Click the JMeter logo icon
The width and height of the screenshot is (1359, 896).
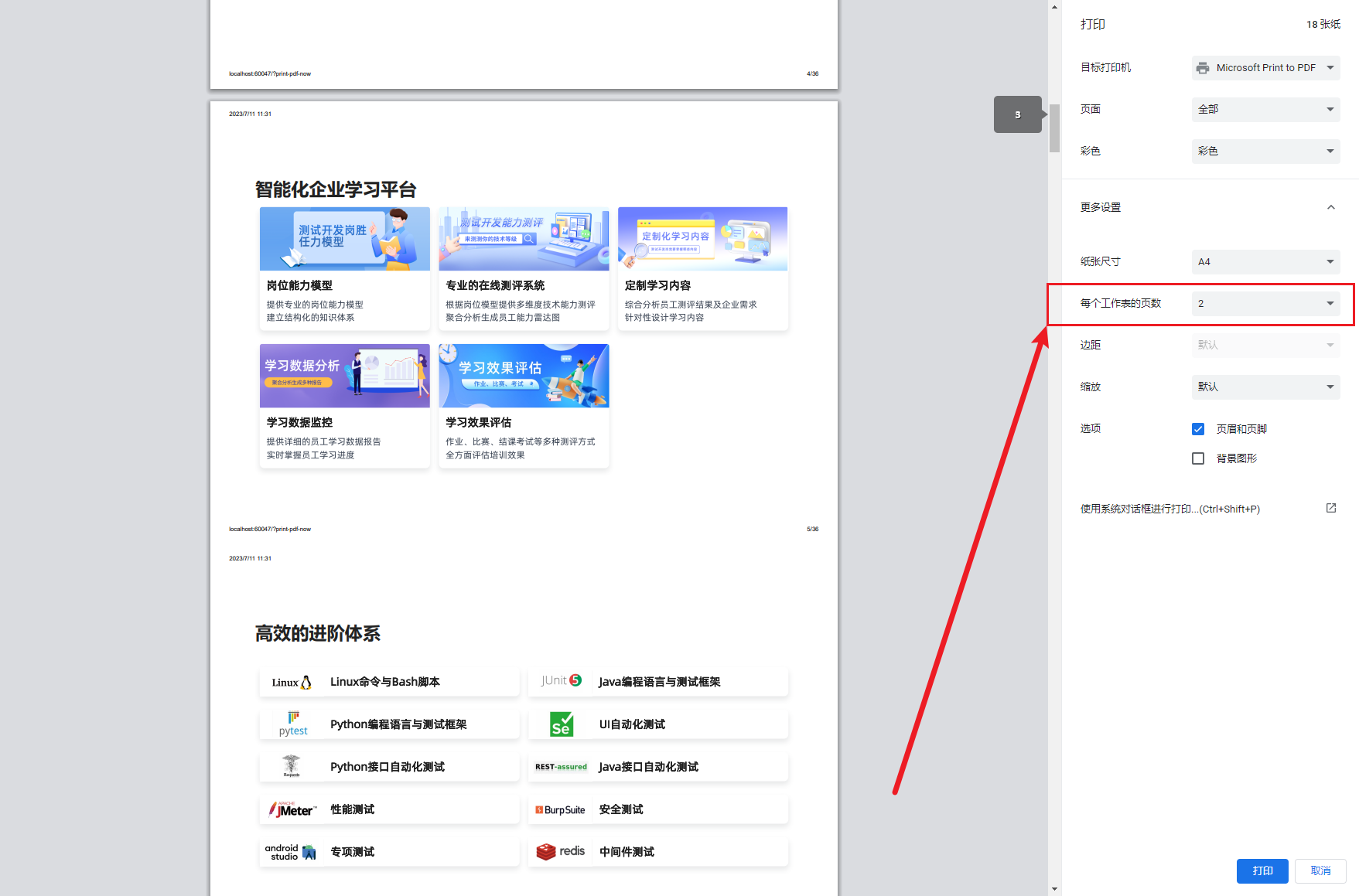click(x=292, y=809)
